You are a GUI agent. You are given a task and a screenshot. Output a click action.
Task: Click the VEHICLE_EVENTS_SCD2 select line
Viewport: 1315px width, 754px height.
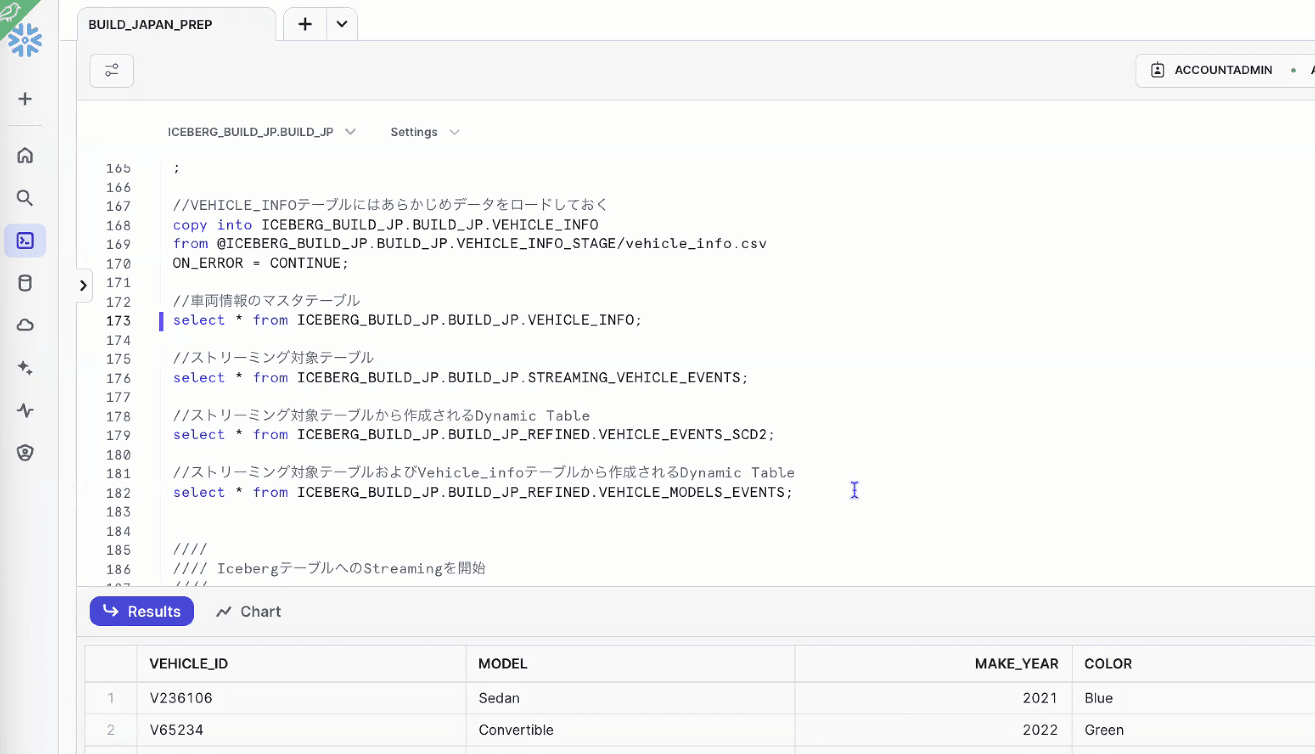pos(474,434)
